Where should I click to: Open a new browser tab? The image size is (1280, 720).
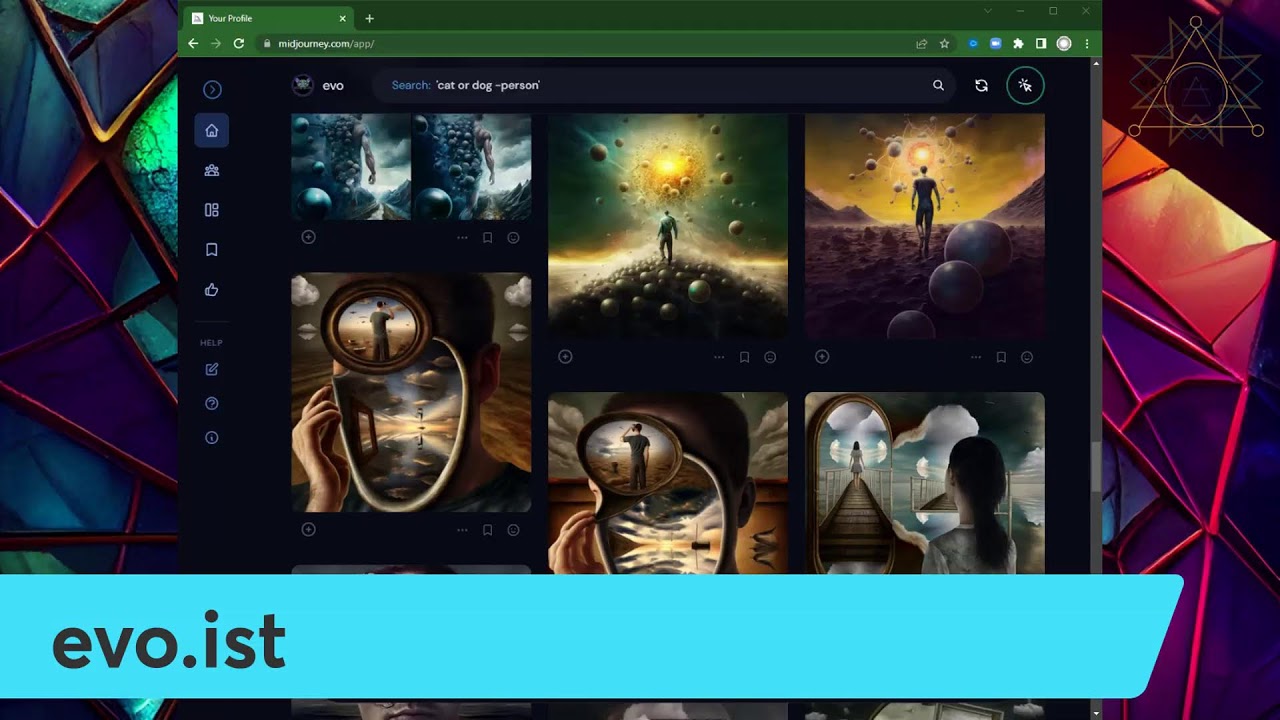point(369,18)
